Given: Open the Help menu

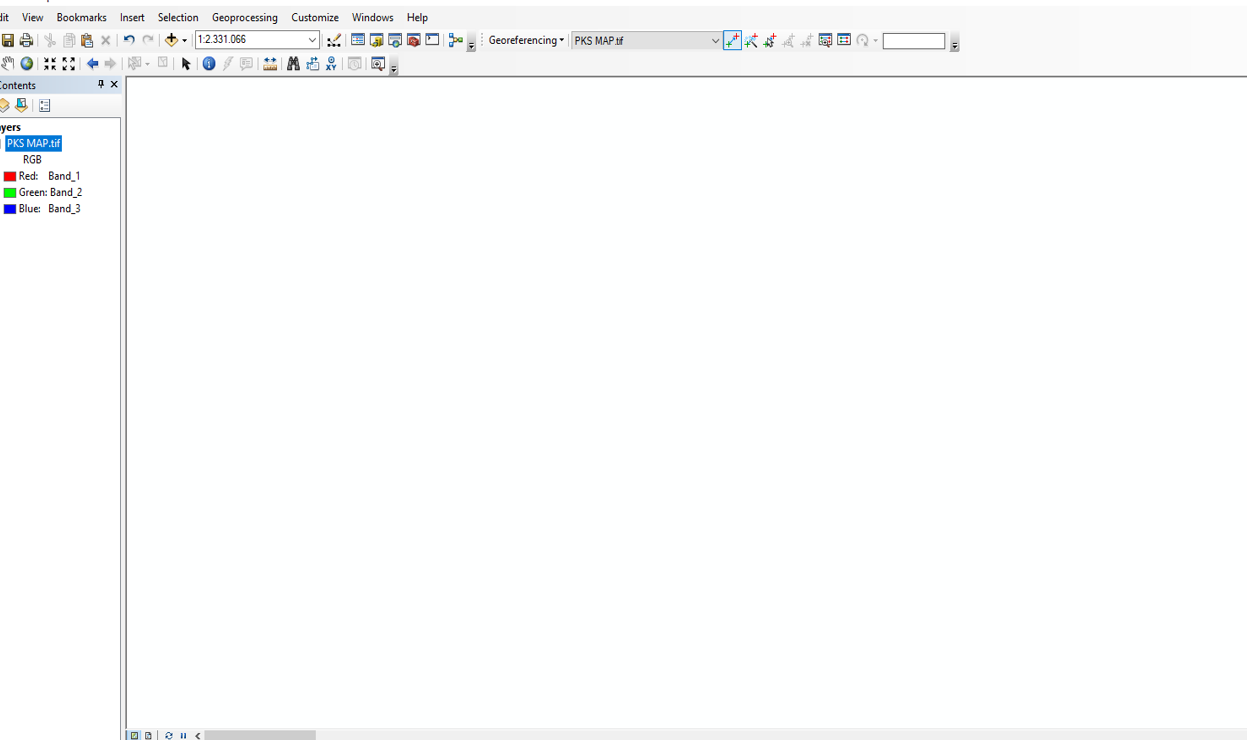Looking at the screenshot, I should click(x=417, y=17).
